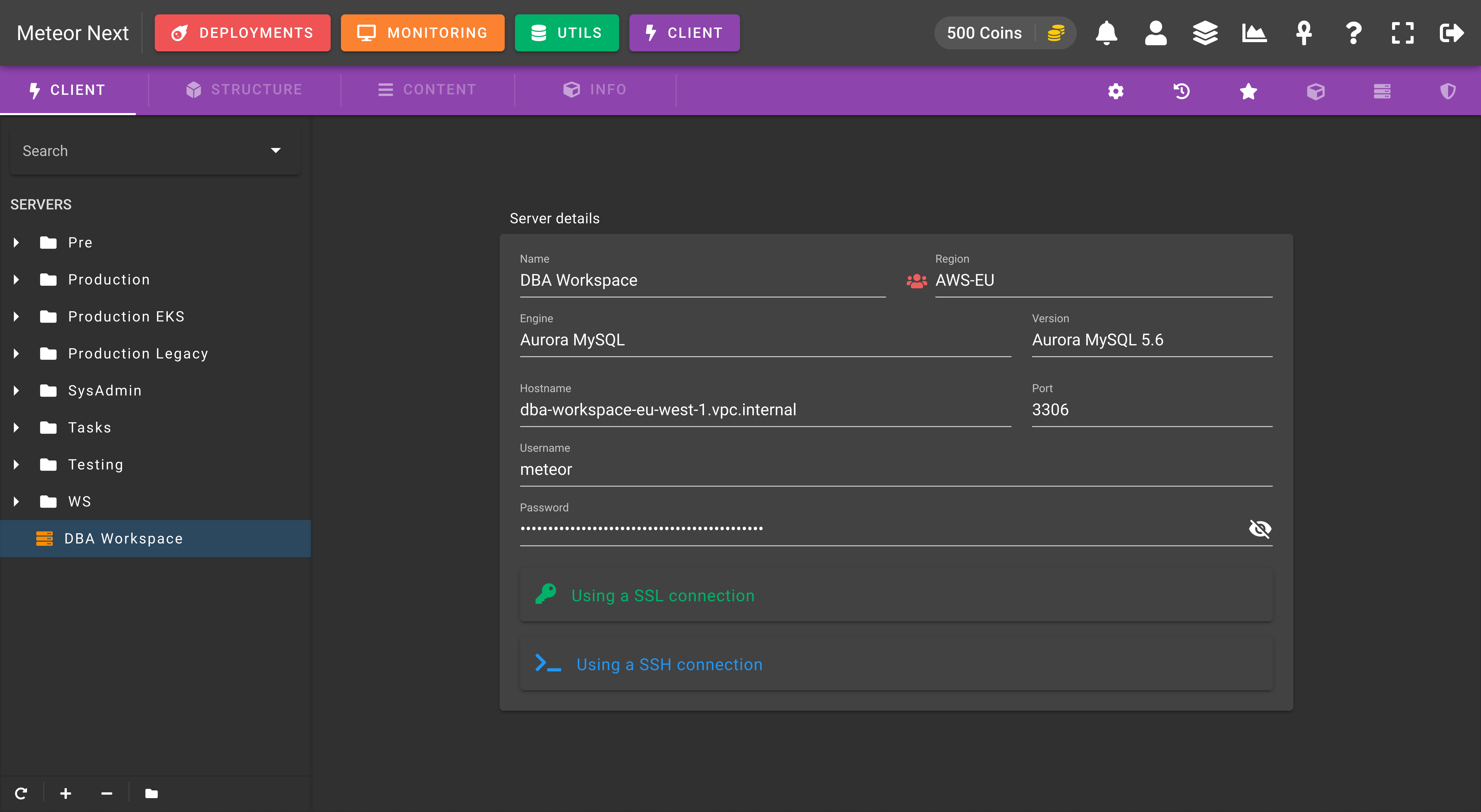Open the settings gear in purple bar
Viewport: 1481px width, 812px height.
[x=1115, y=91]
